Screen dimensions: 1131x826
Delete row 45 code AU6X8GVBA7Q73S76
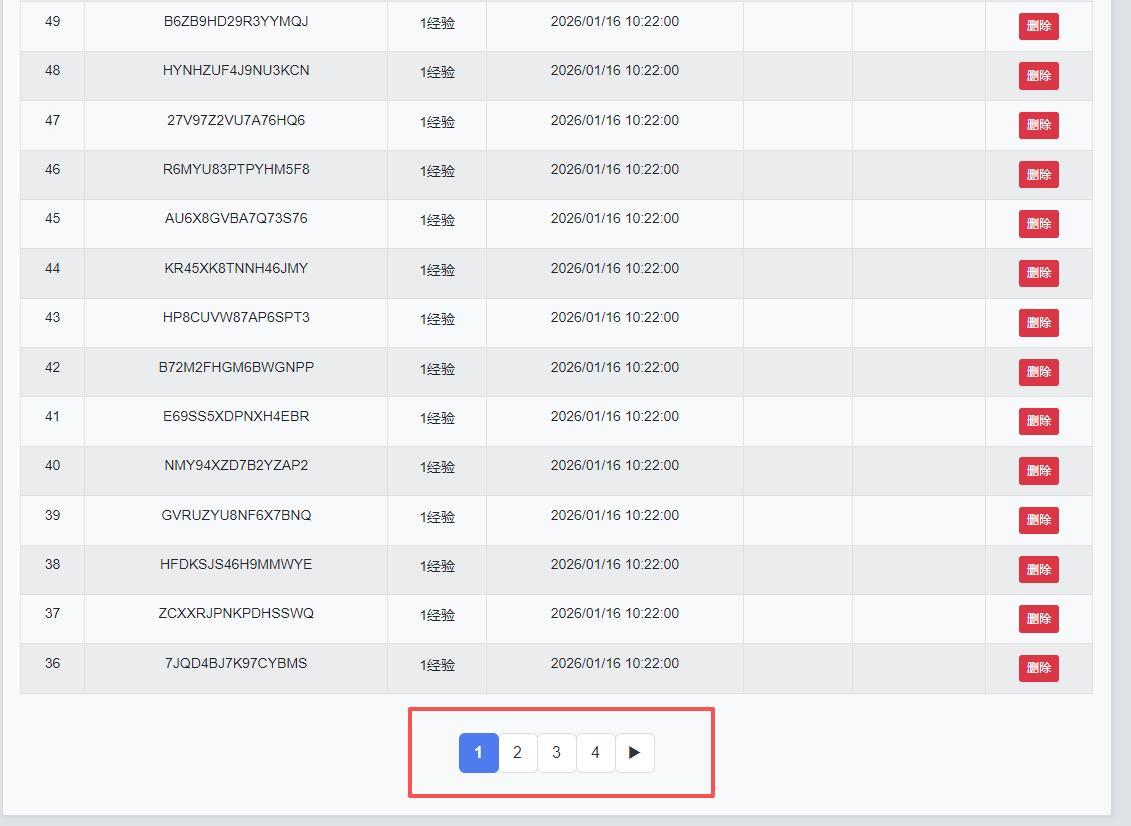[1038, 224]
